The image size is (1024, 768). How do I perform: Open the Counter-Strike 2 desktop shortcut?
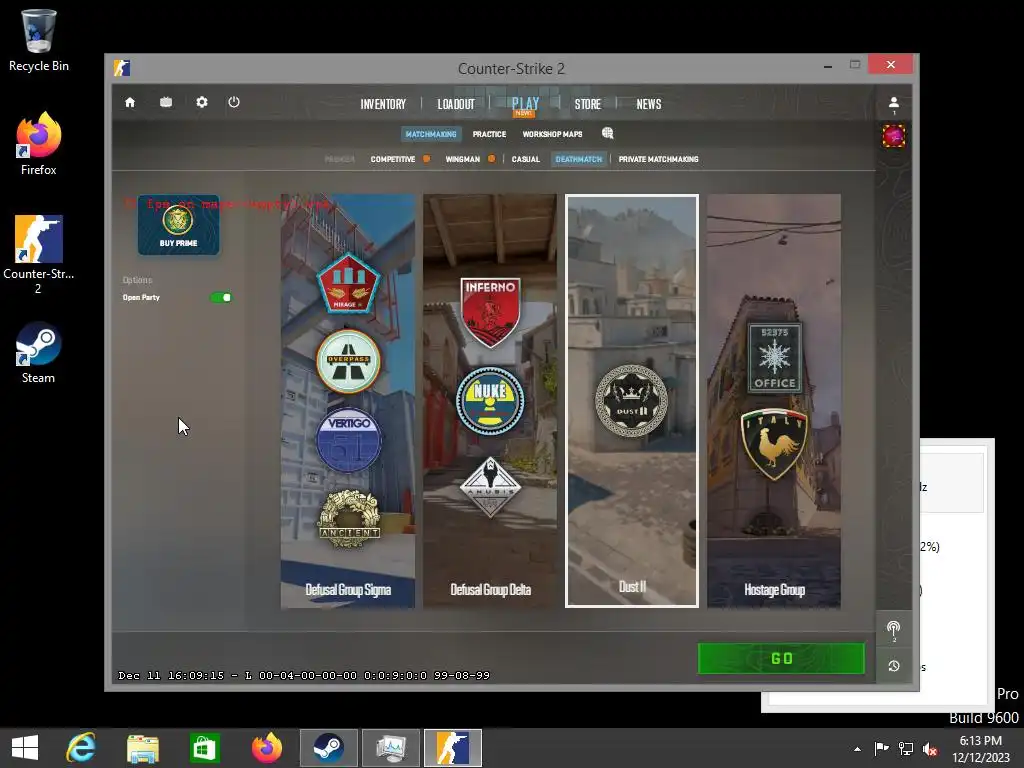click(39, 255)
